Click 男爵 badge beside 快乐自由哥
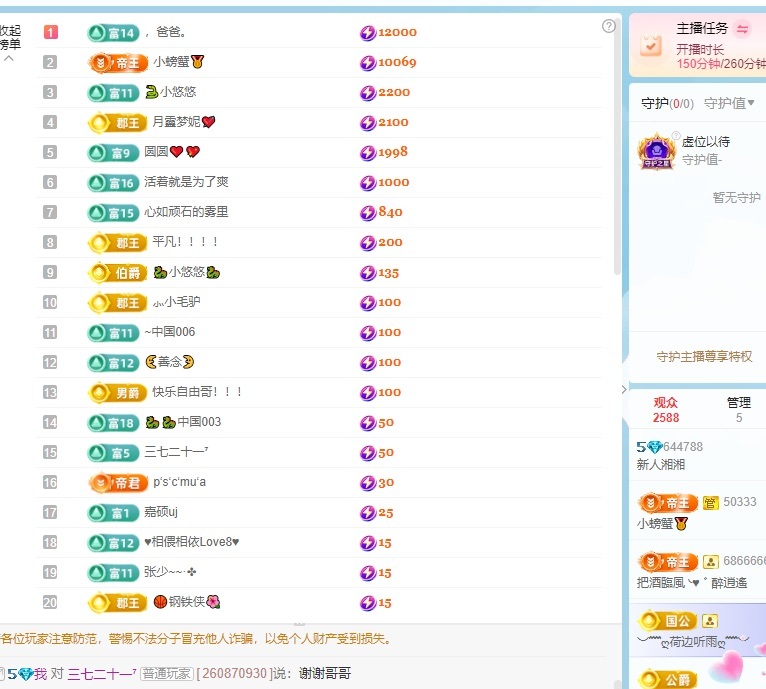The width and height of the screenshot is (766, 689). pyautogui.click(x=118, y=392)
